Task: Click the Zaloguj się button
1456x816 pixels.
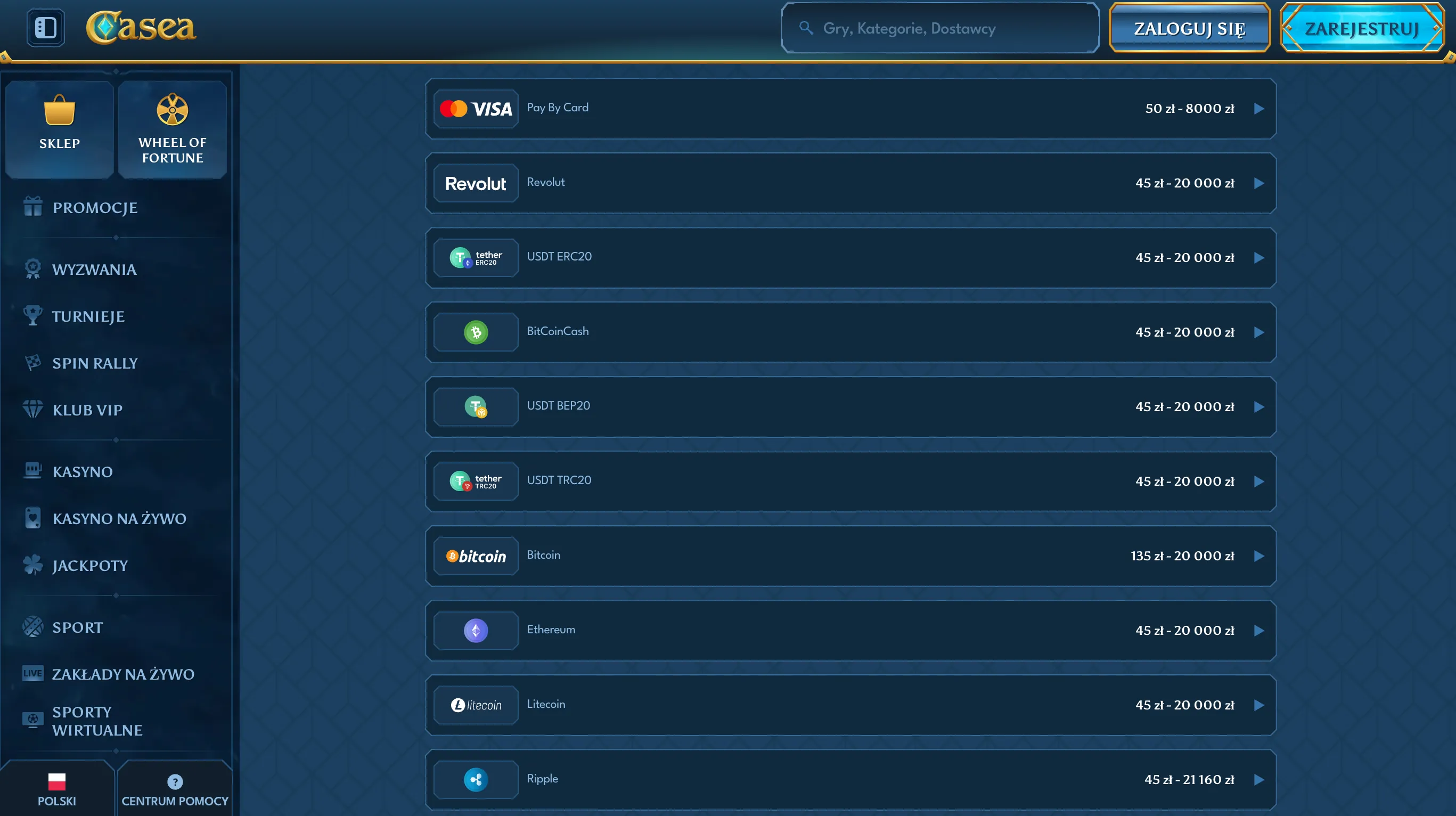Action: click(x=1189, y=28)
